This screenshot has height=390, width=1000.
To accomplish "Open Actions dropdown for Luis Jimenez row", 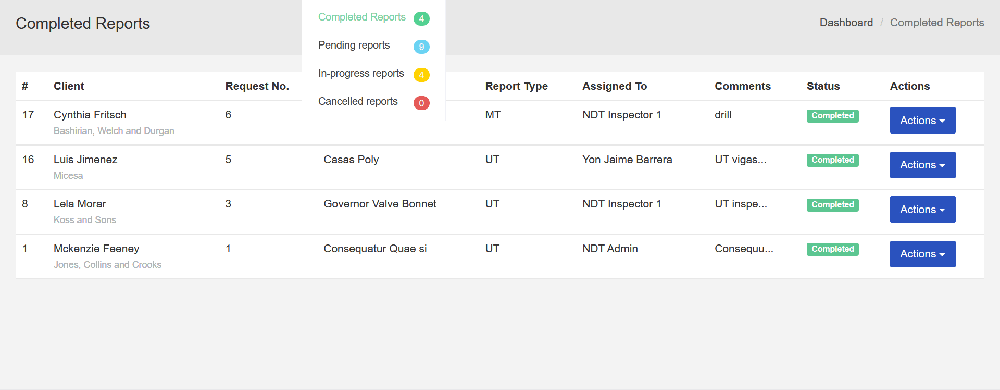I will [922, 165].
